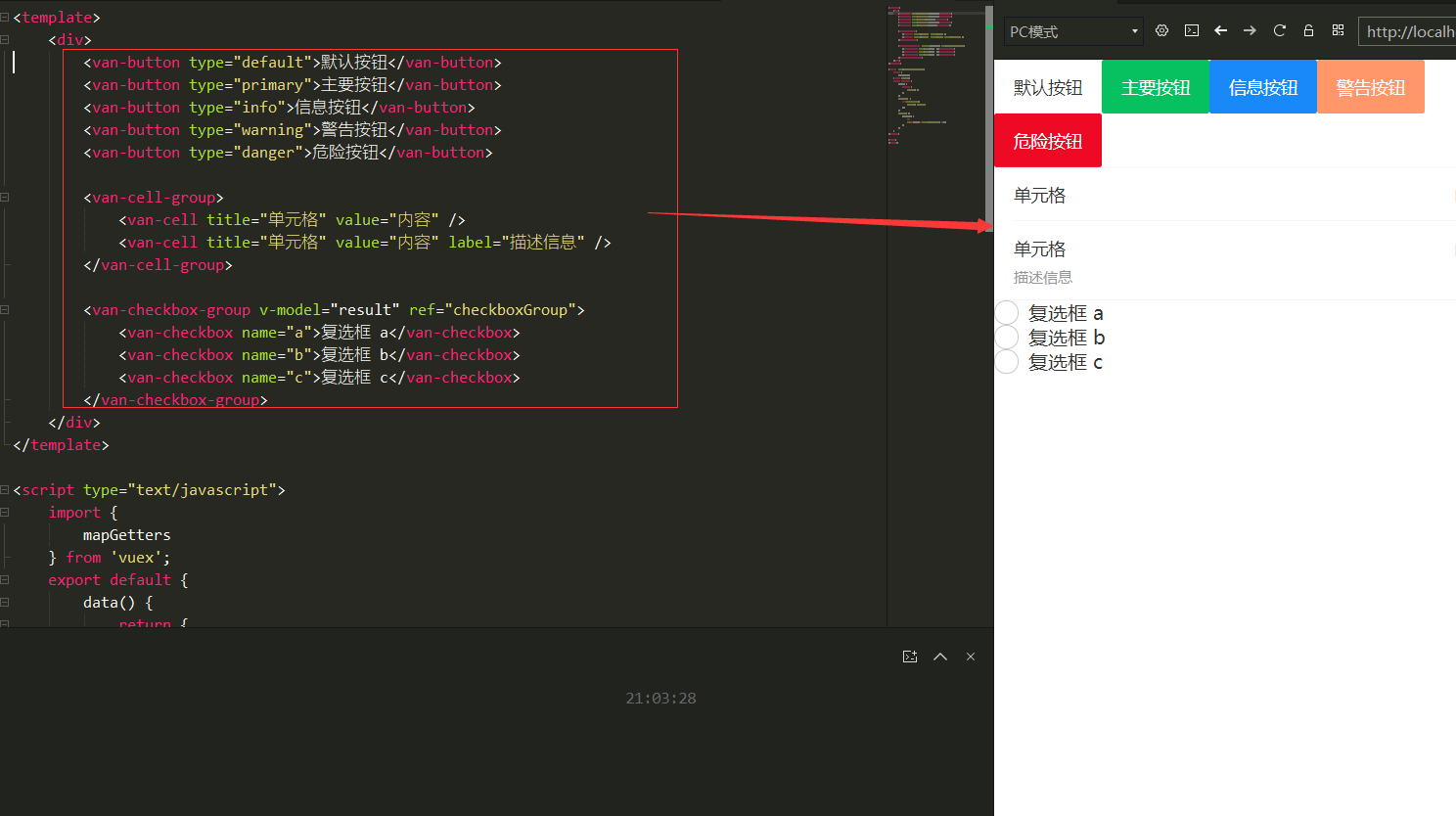This screenshot has width=1456, height=816.
Task: Click the localhost URL address field
Action: 1409,30
